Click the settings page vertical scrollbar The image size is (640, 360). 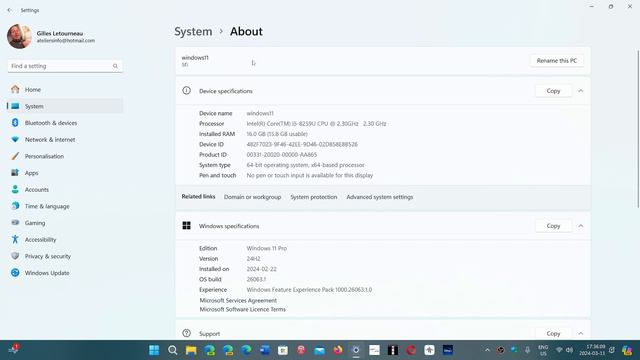point(637,129)
